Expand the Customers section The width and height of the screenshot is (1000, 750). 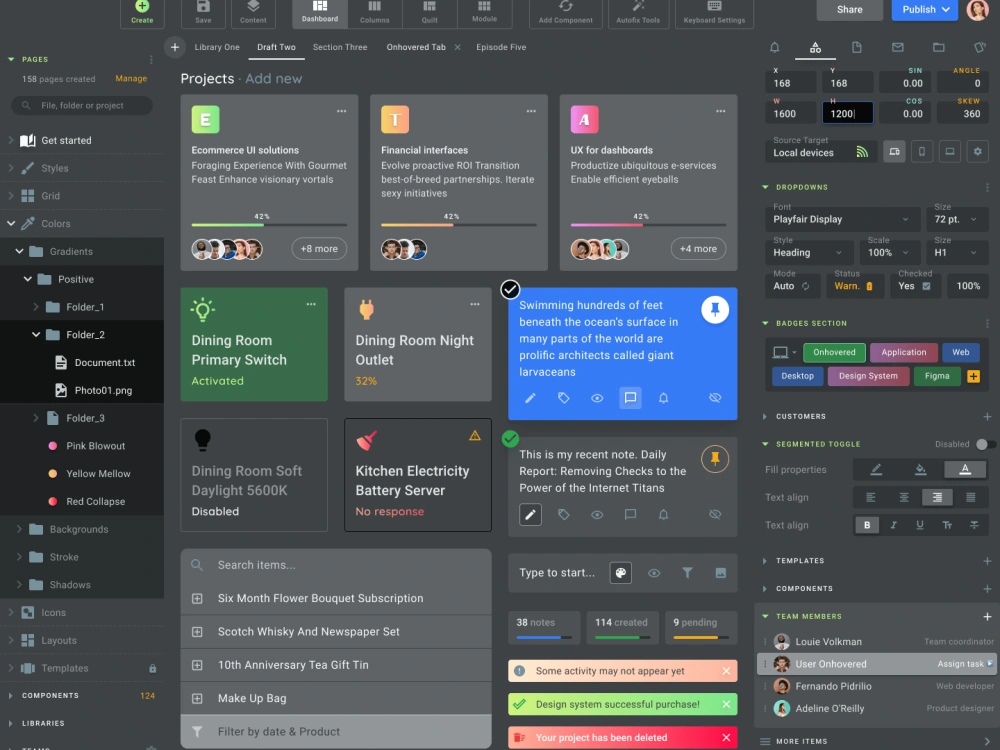tap(765, 416)
